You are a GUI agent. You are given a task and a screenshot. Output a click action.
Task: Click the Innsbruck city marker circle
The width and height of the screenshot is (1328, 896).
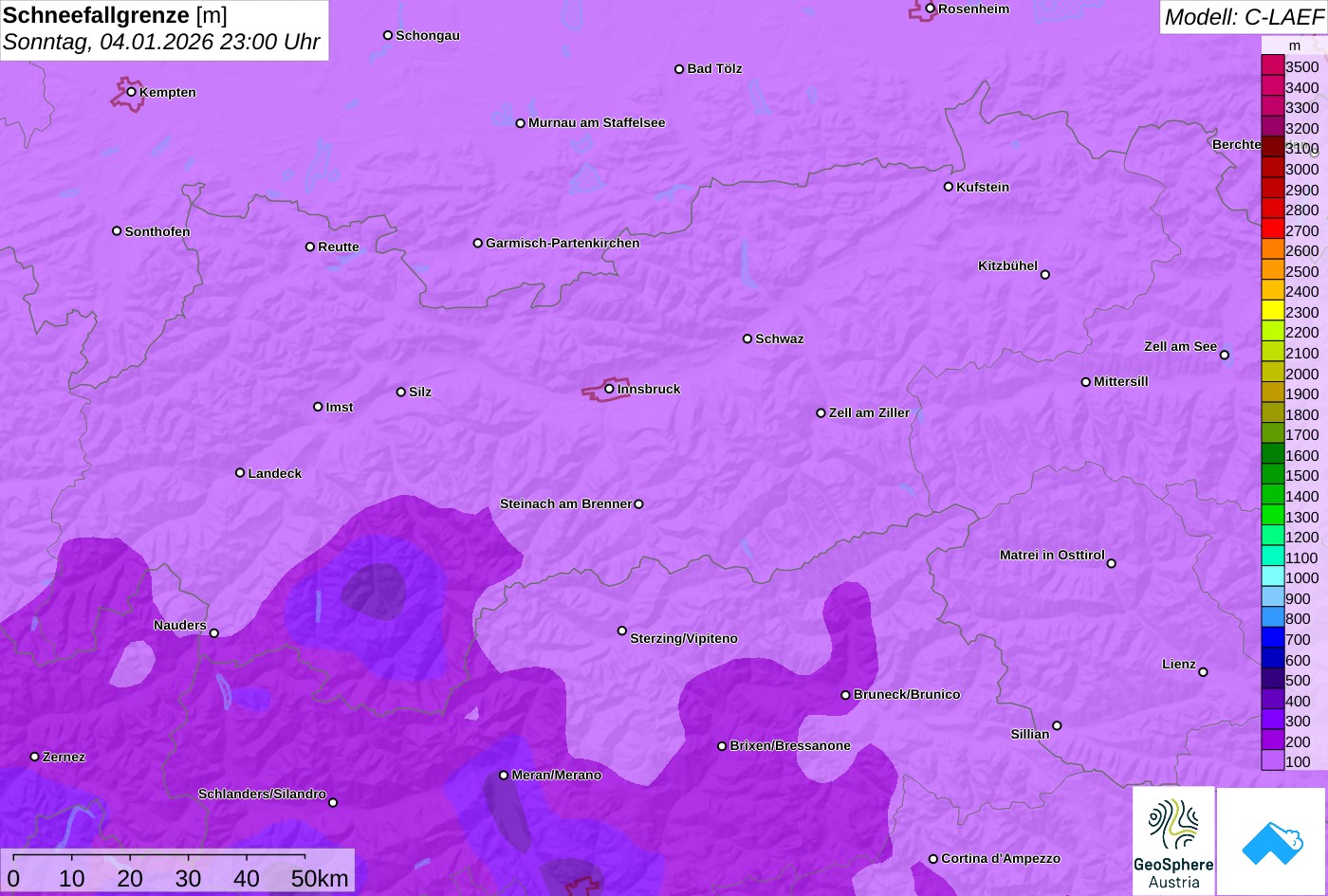[609, 389]
